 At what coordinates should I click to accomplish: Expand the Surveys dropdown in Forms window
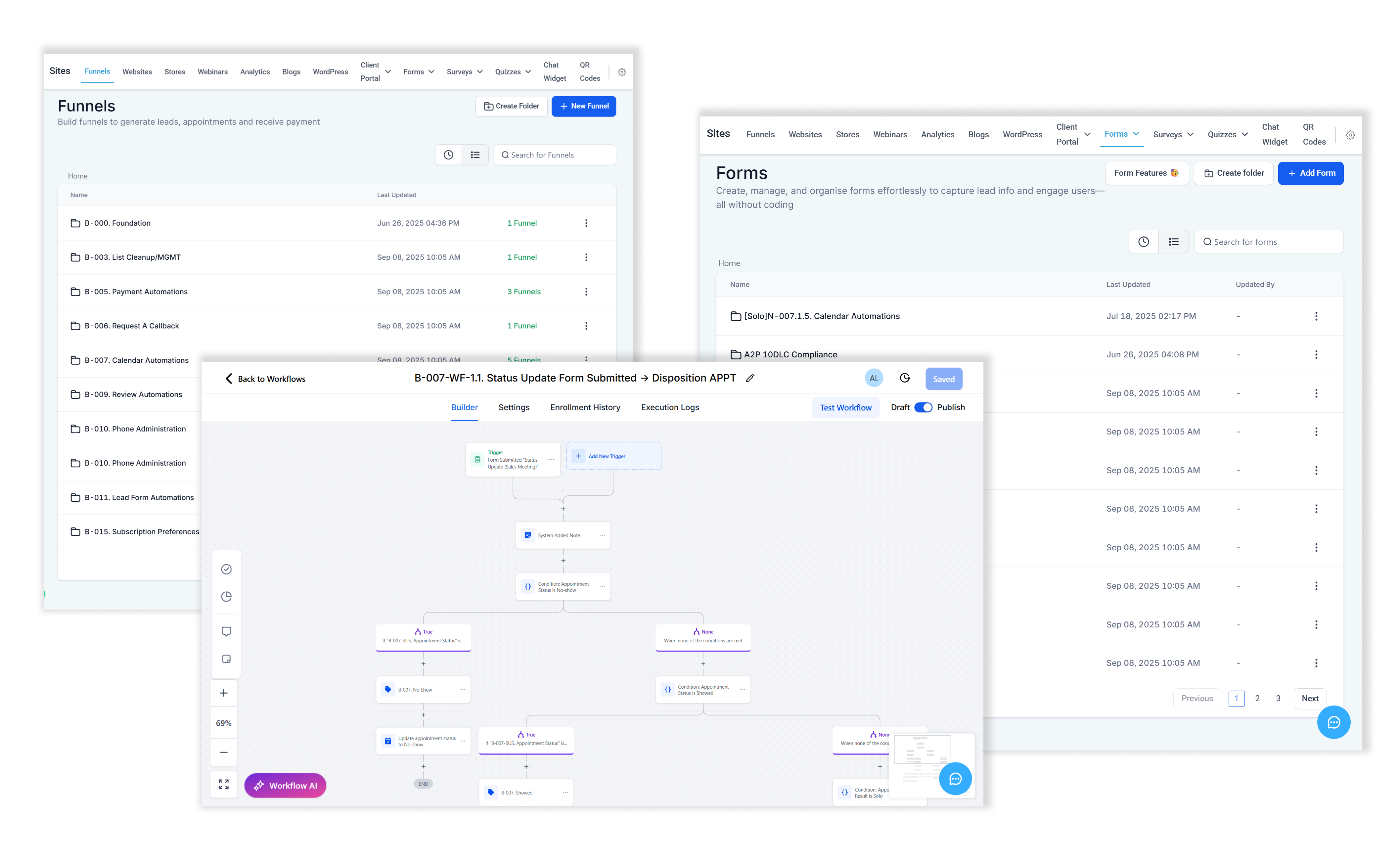tap(1173, 135)
